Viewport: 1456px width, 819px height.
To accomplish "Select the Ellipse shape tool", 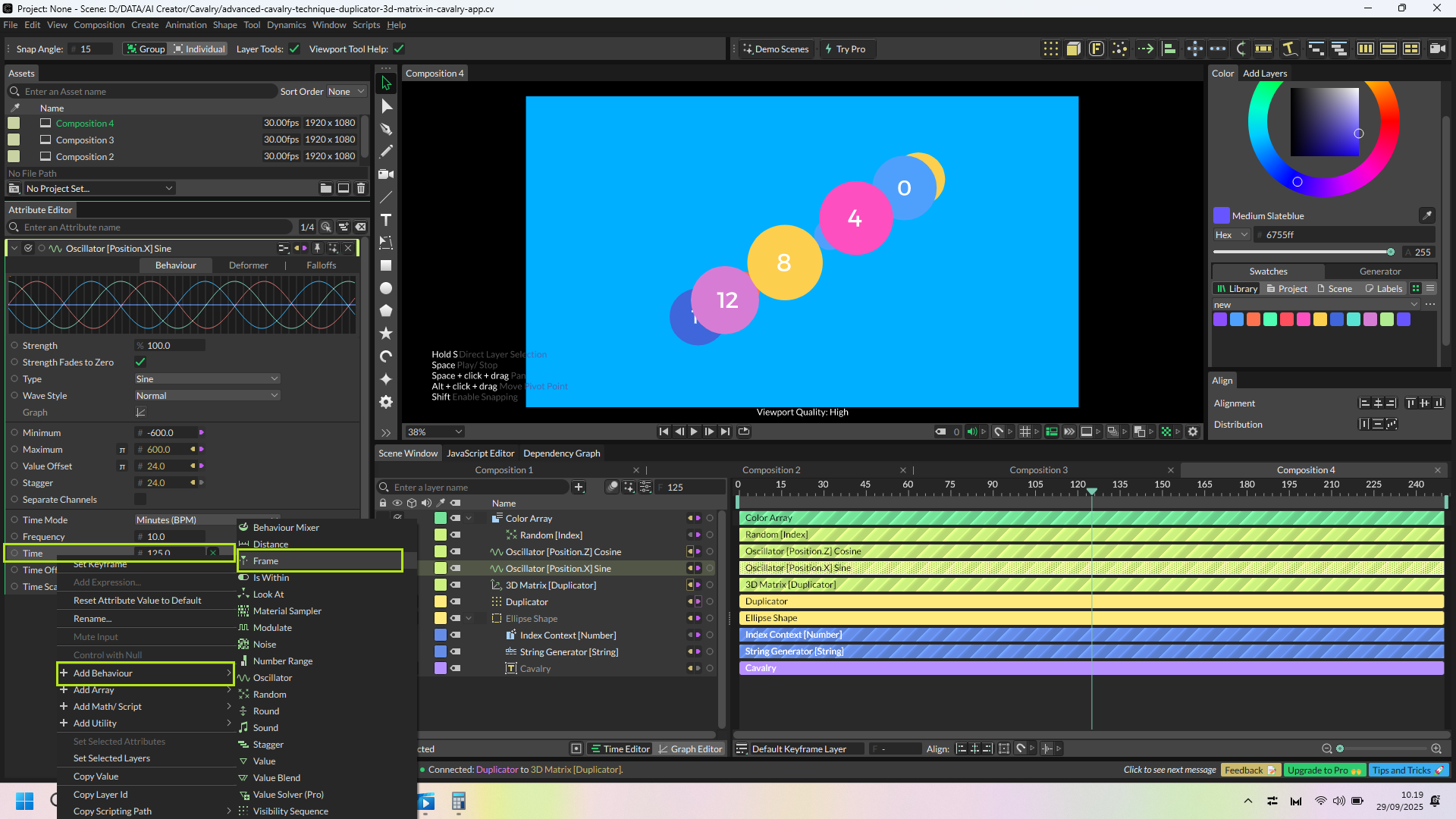I will [386, 288].
